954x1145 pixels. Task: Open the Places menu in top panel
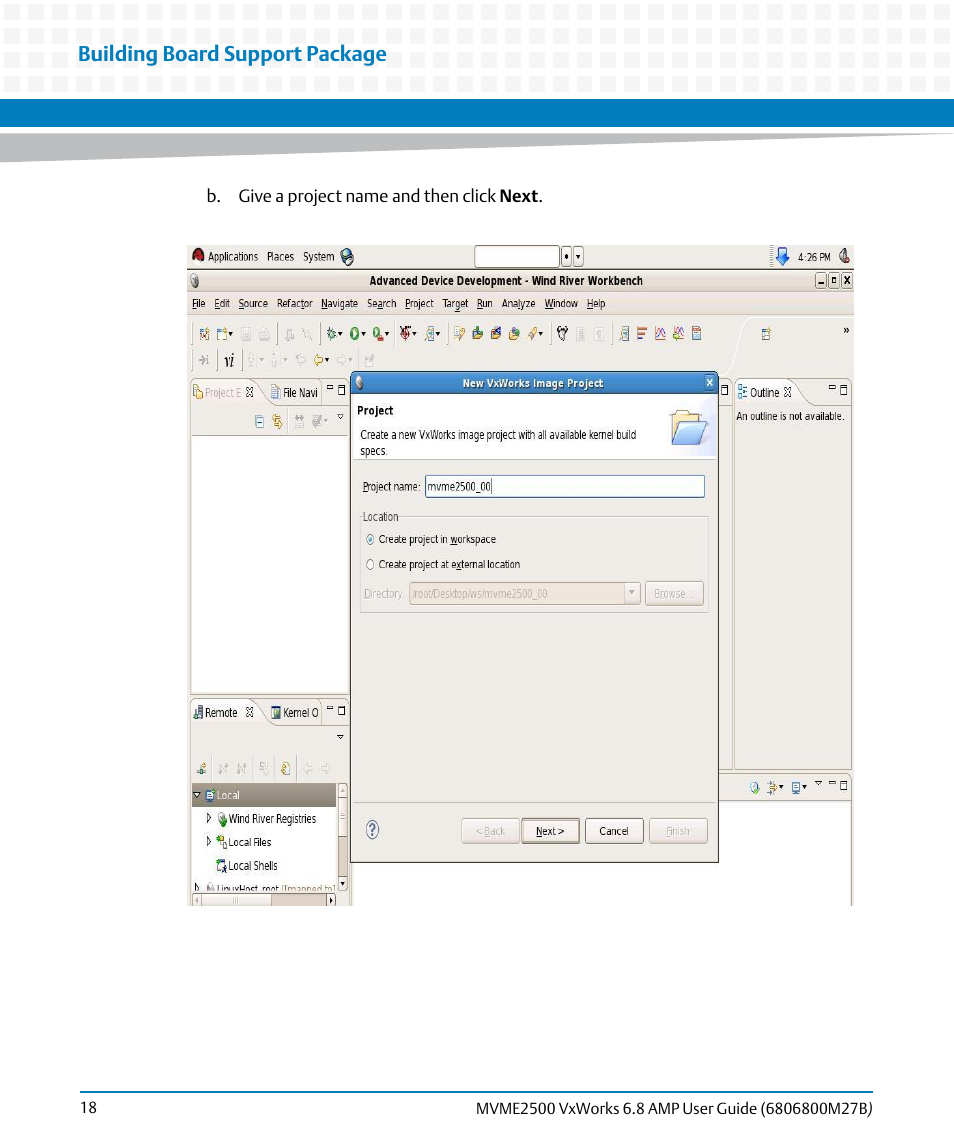280,256
